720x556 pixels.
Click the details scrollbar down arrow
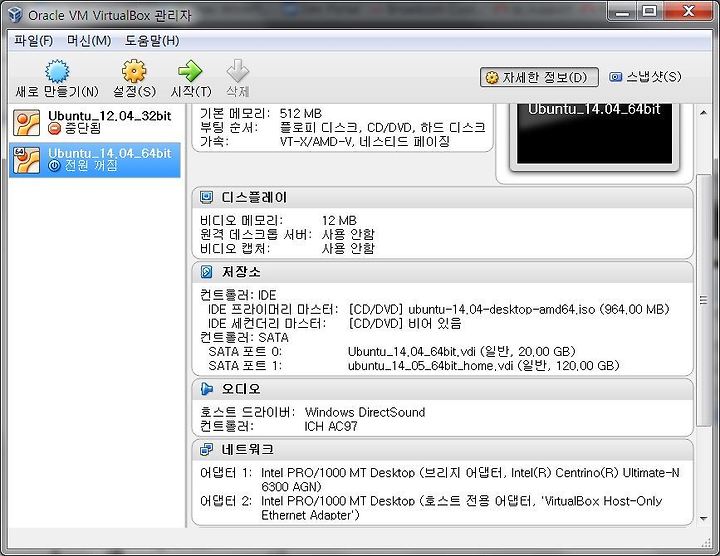tap(703, 519)
